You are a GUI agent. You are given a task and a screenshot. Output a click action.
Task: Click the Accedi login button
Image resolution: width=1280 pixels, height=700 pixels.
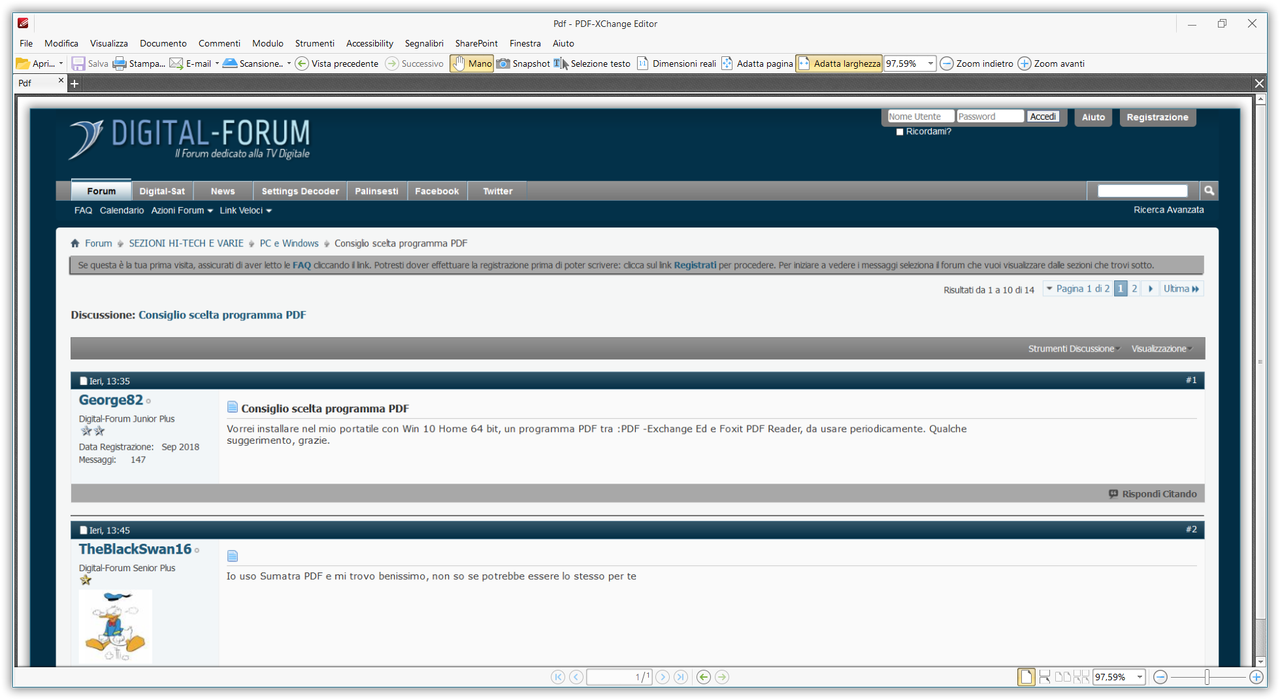click(1043, 117)
